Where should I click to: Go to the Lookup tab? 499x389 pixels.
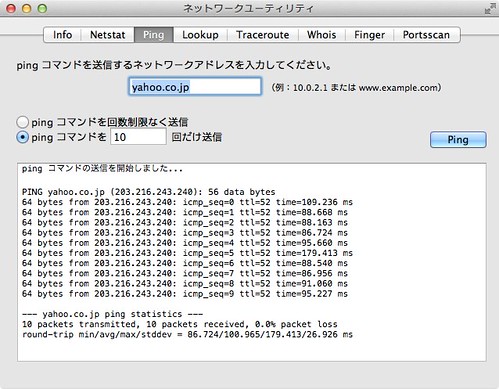pos(200,35)
